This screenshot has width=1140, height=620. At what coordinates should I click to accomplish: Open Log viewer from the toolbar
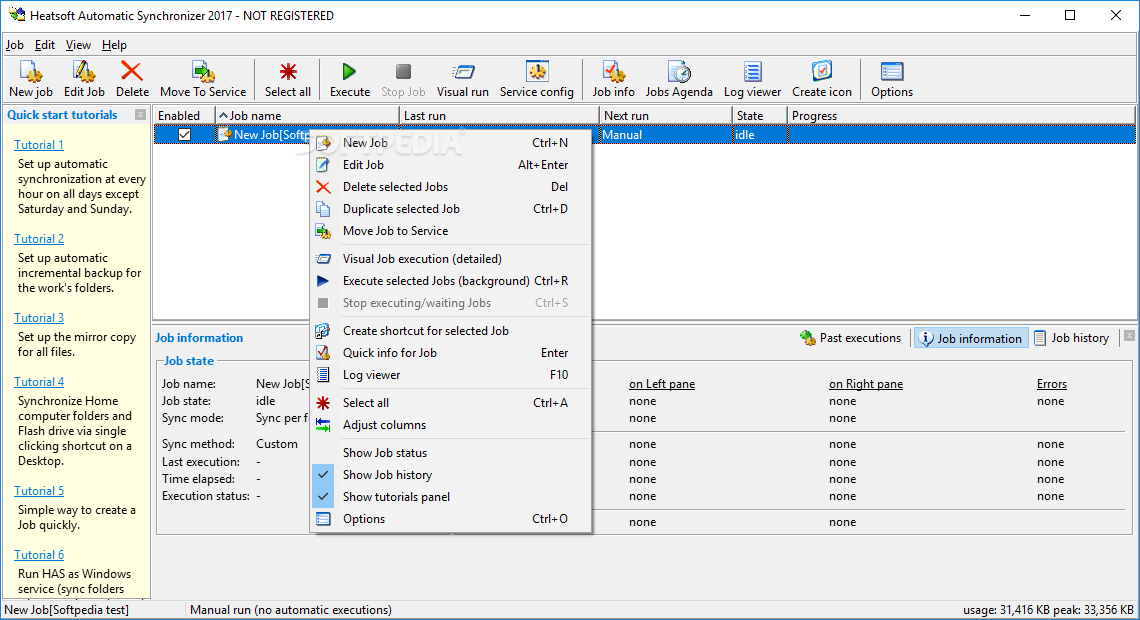point(752,79)
